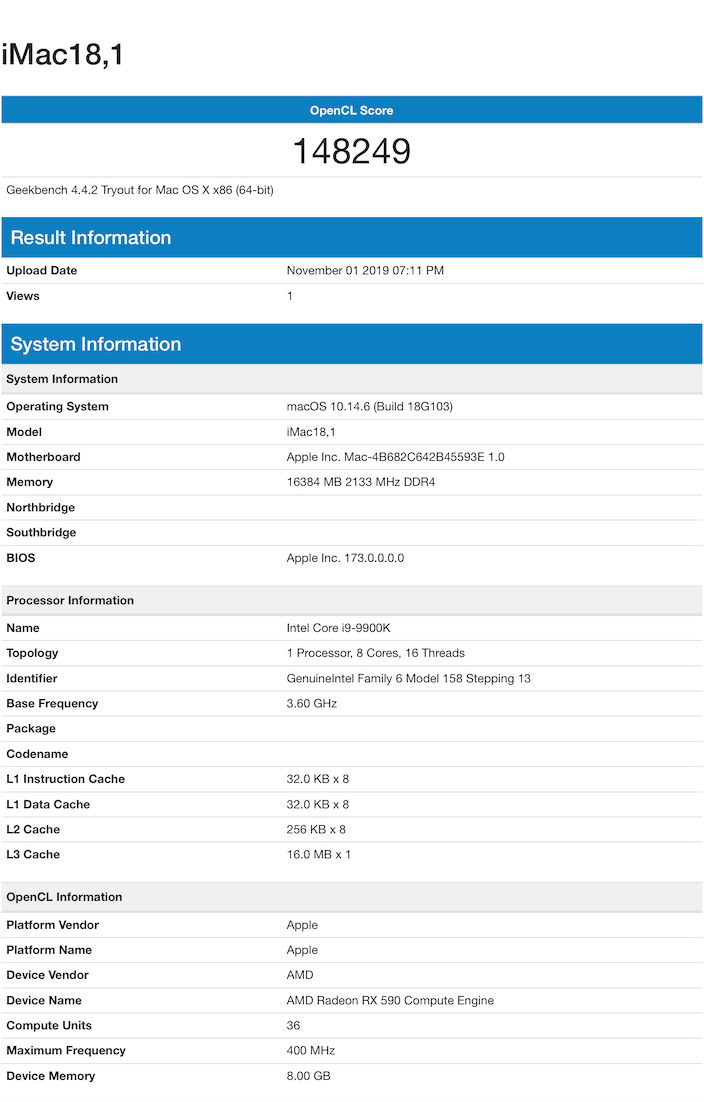The width and height of the screenshot is (704, 1102).
Task: Click the Apple Inc. 173.0.0.0.0 BIOS value
Action: [345, 558]
